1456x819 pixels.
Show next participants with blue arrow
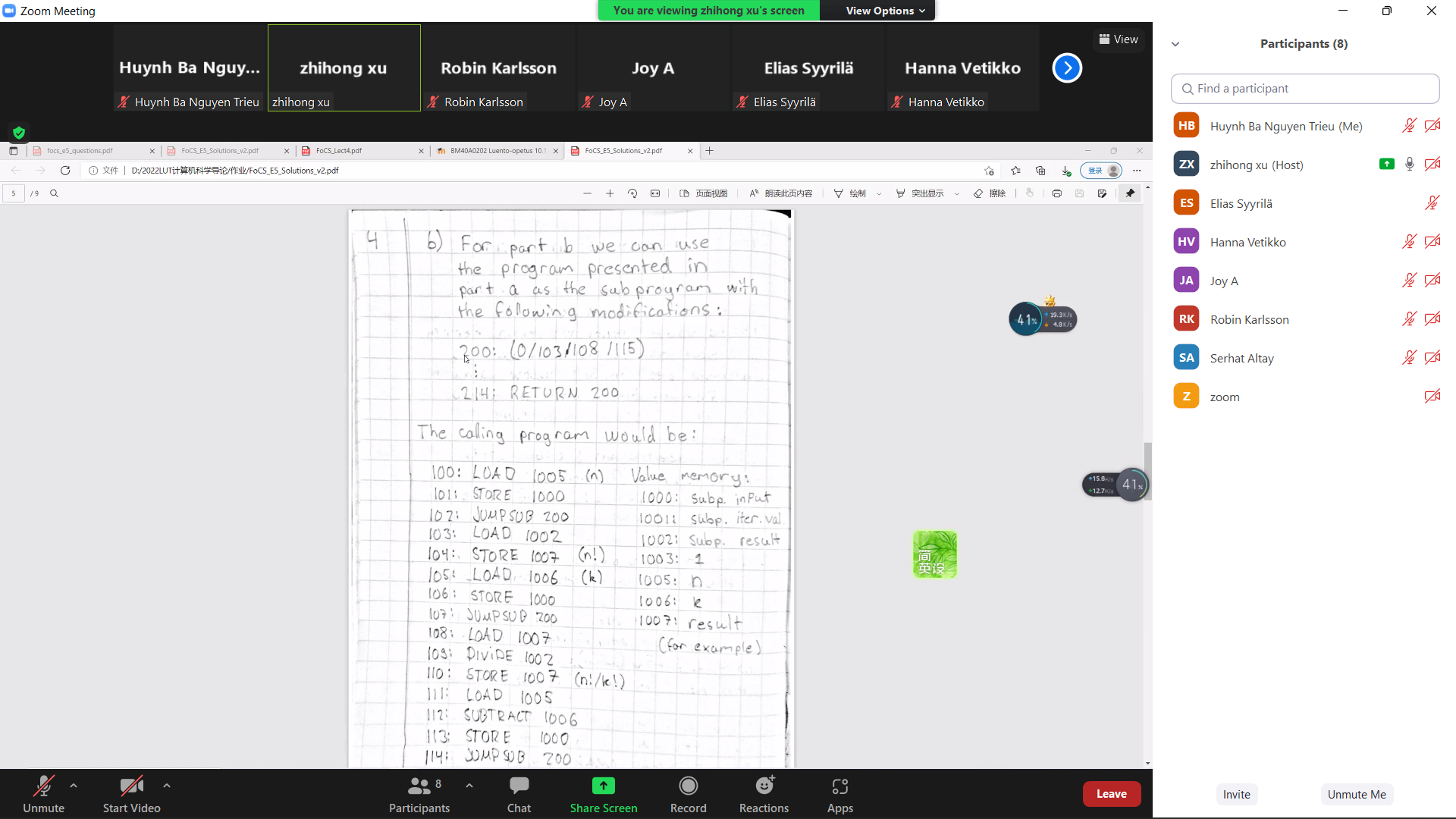[1066, 68]
